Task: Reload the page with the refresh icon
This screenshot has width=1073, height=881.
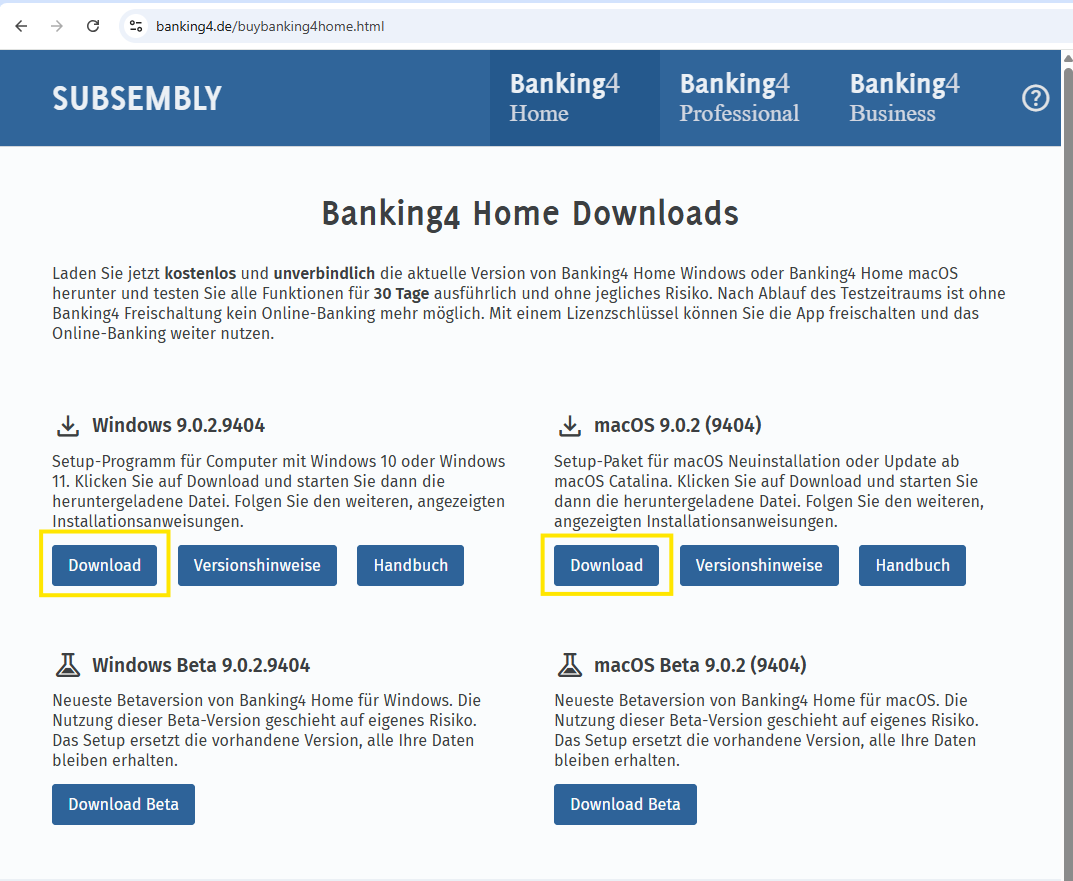Action: pos(93,26)
